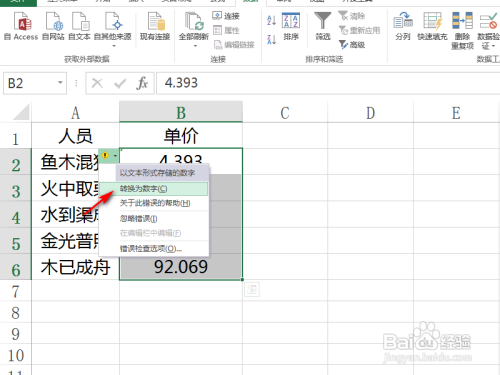This screenshot has width=500, height=375.
Task: Click Quick Analysis icon below selection
Action: click(252, 289)
